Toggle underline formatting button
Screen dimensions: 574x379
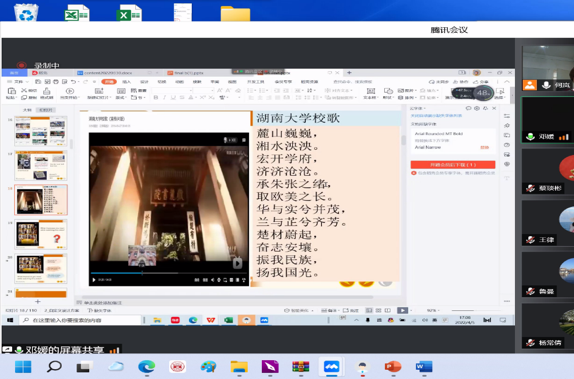tap(173, 97)
